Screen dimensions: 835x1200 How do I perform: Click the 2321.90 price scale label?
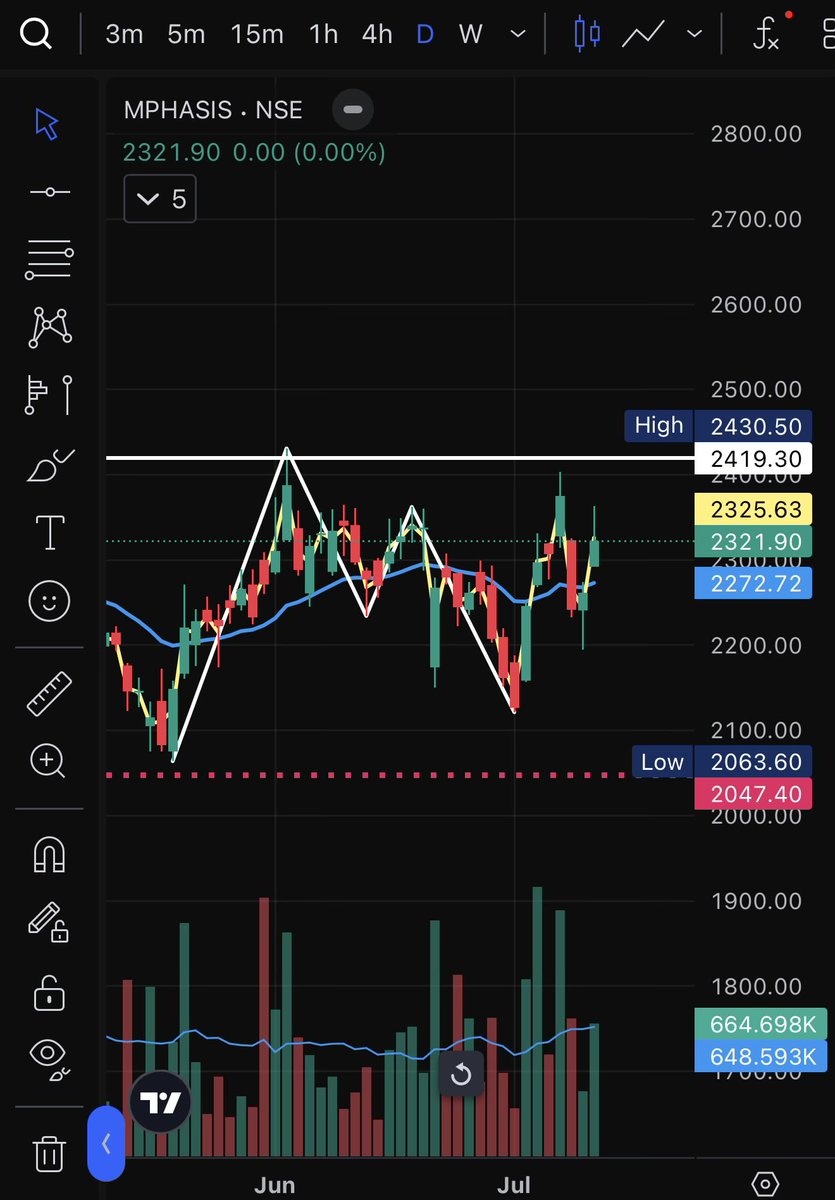pos(755,542)
